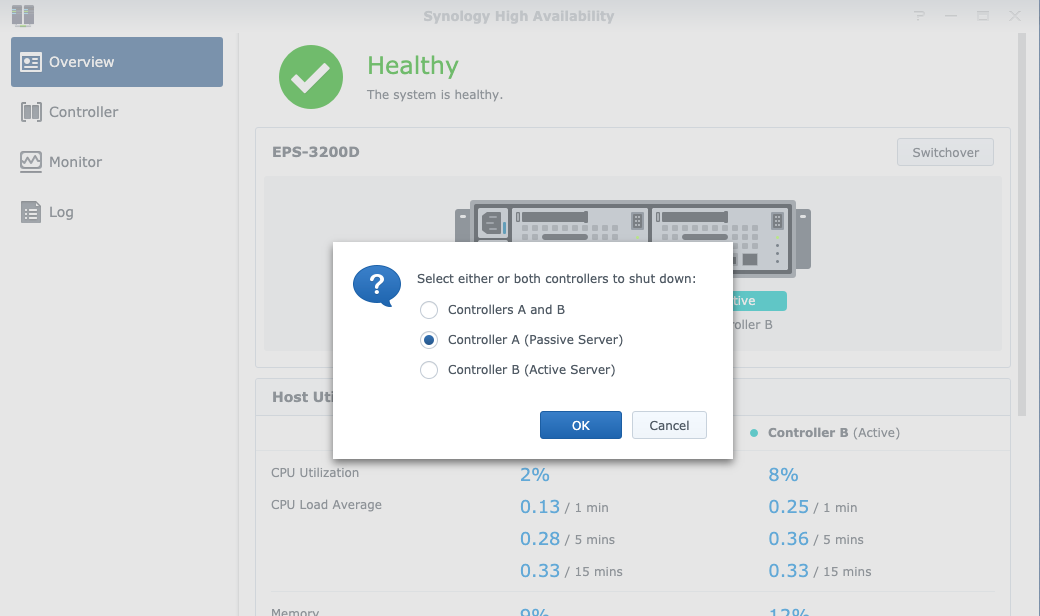Click the EPS-3200D model name

coord(316,152)
